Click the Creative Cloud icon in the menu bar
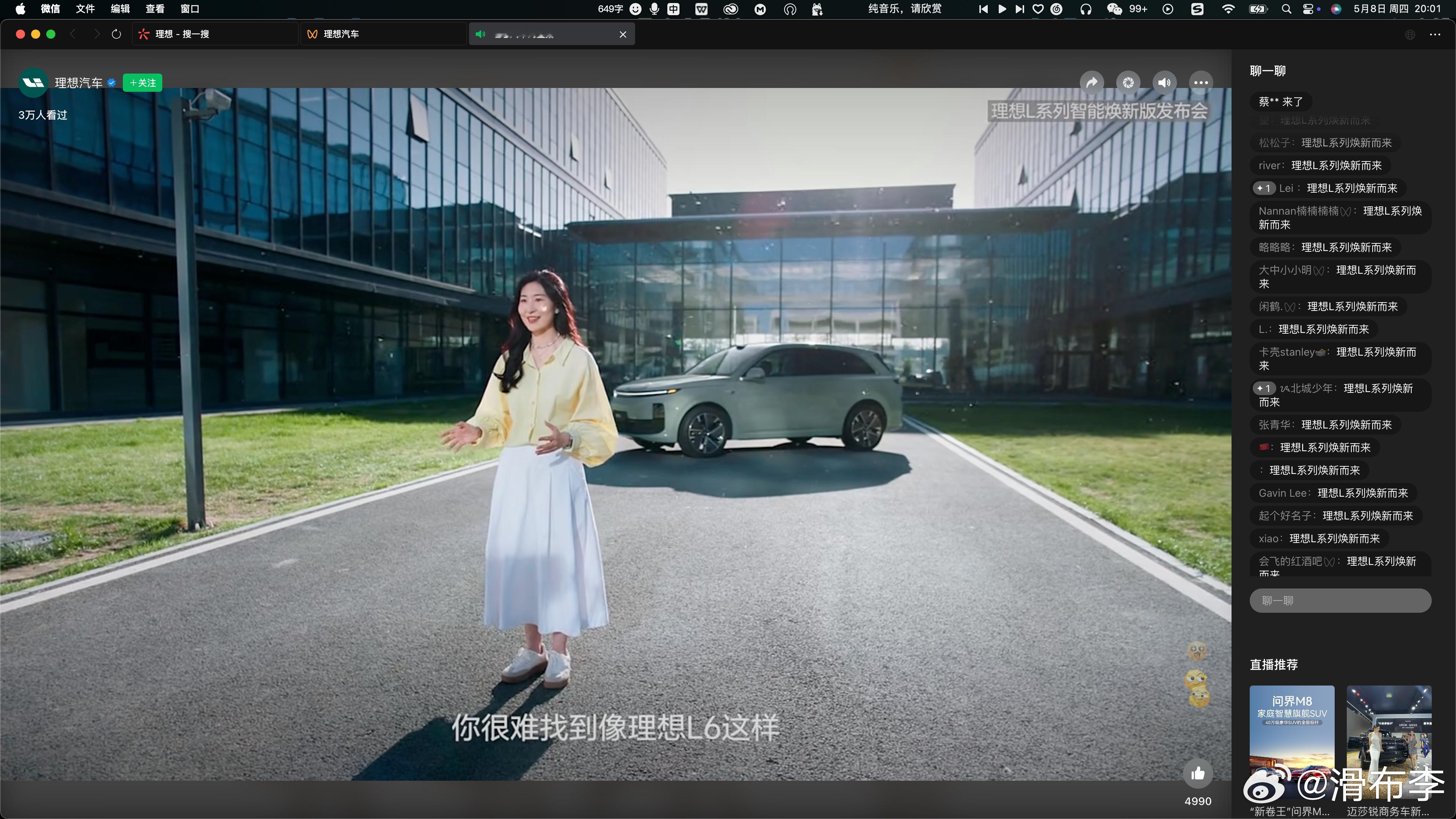 click(x=731, y=8)
